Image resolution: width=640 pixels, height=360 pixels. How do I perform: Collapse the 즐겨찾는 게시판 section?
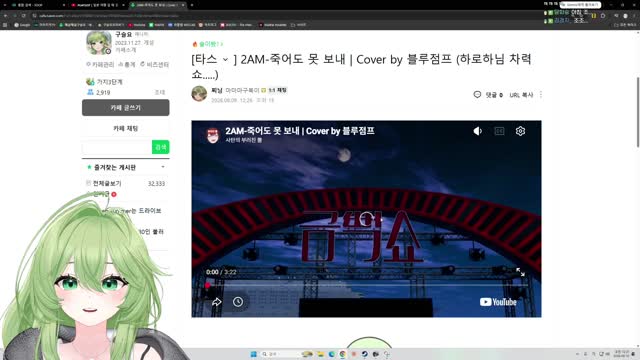[x=163, y=167]
